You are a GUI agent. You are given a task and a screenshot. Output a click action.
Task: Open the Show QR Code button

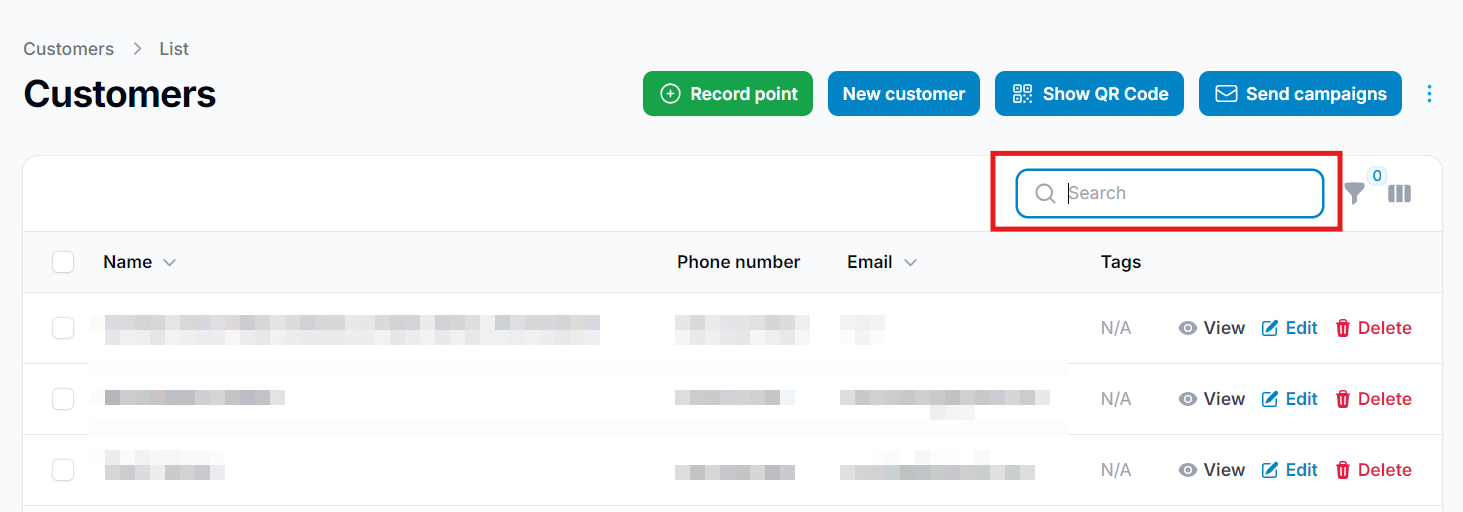click(1089, 94)
